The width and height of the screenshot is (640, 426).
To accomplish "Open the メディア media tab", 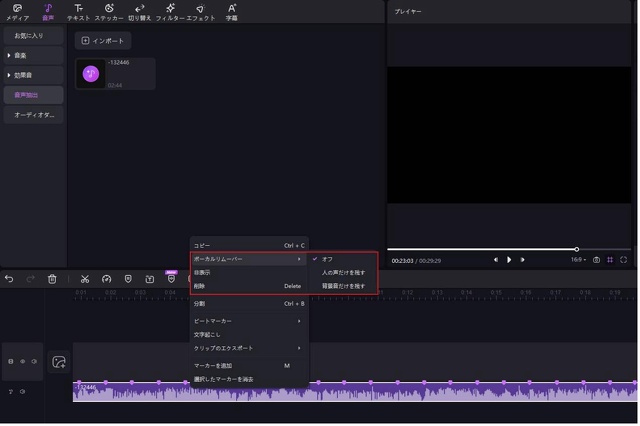I will point(18,12).
